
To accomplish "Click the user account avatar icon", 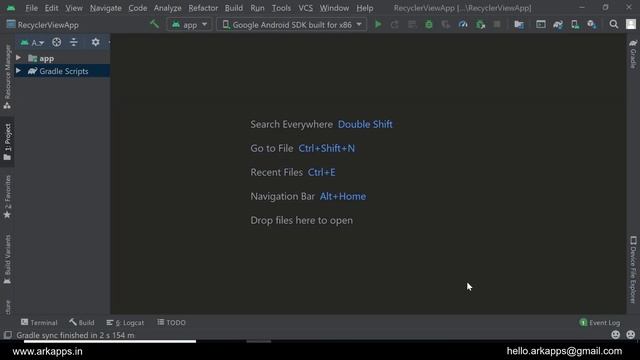I will coord(631,24).
